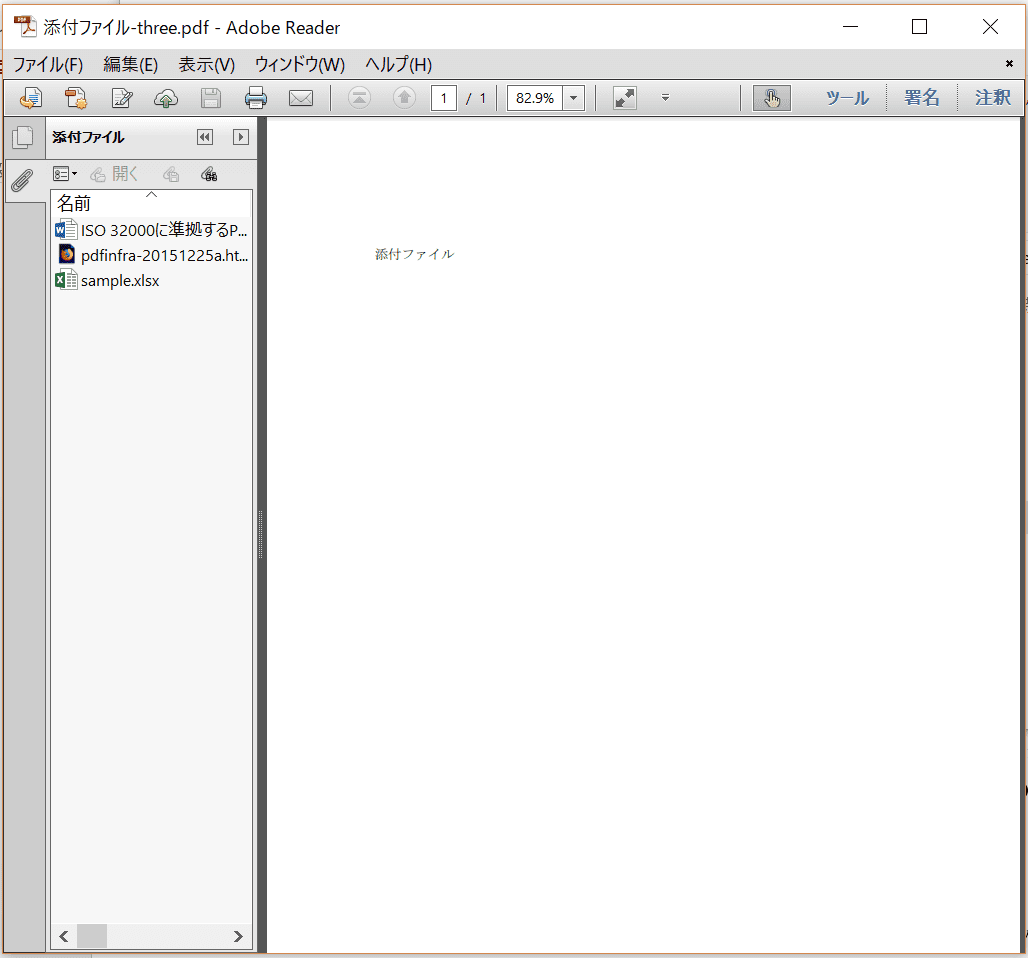Open the 表示(V) menu
The image size is (1028, 958).
(206, 65)
